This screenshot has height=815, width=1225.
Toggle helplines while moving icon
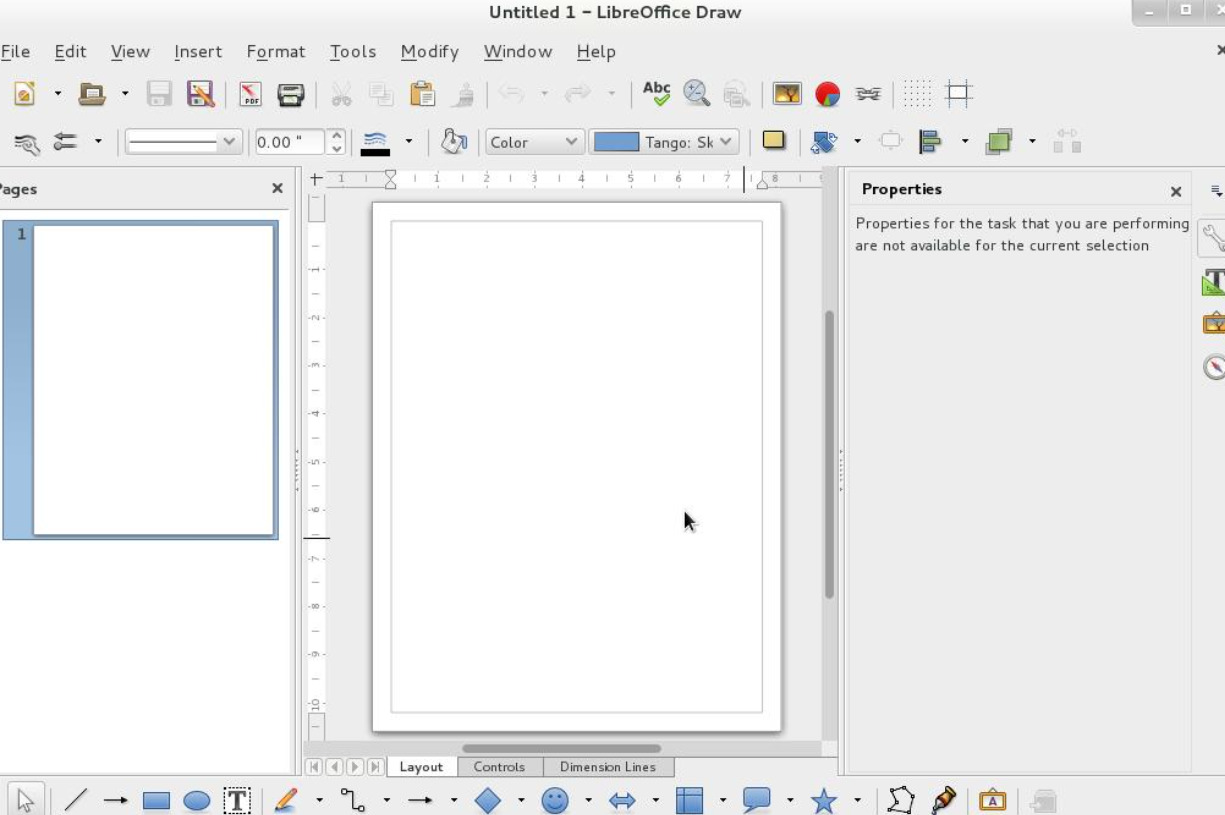click(959, 94)
